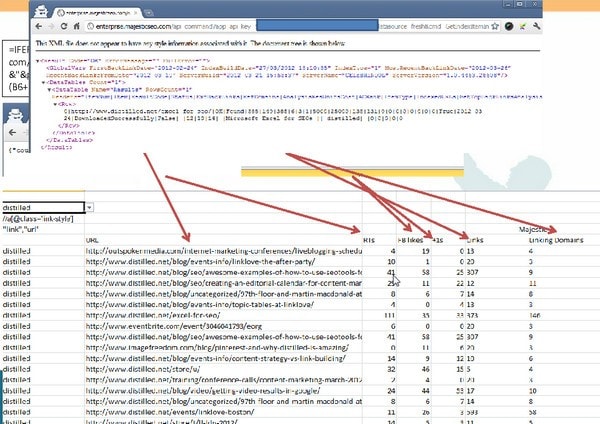The width and height of the screenshot is (600, 424).
Task: Go back using Chrome's back arrow
Action: pyautogui.click(x=39, y=26)
